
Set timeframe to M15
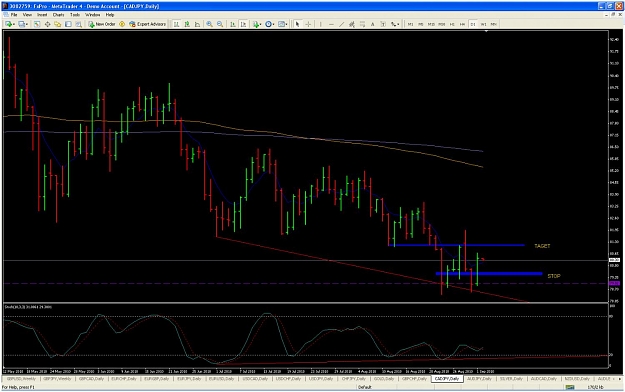coord(431,24)
